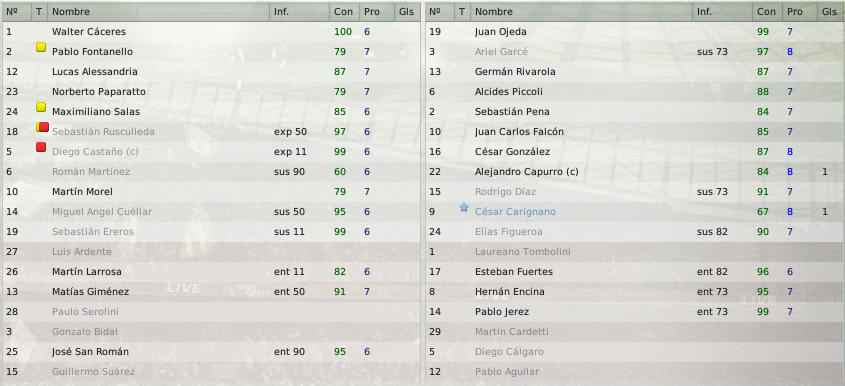Click the Gls header in right table
This screenshot has width=845, height=386.
(x=830, y=11)
